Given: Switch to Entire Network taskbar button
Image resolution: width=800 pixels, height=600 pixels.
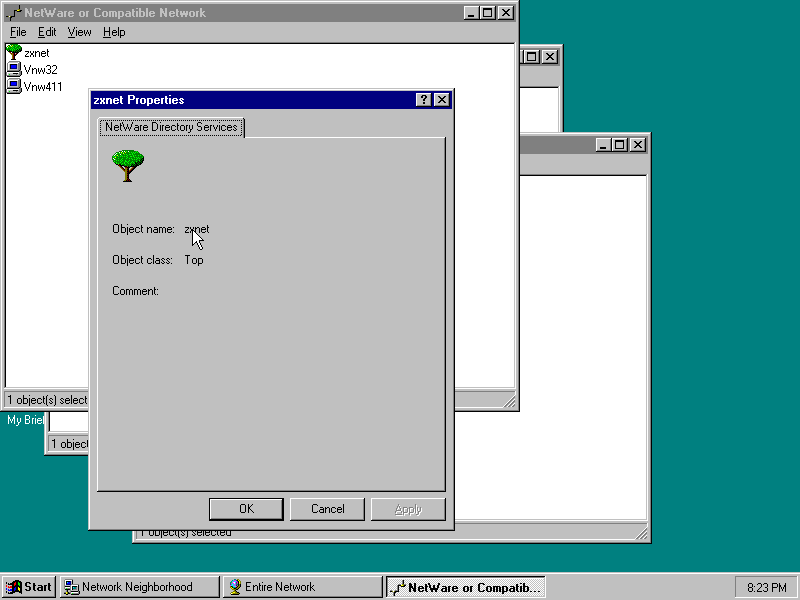Looking at the screenshot, I should tap(303, 587).
